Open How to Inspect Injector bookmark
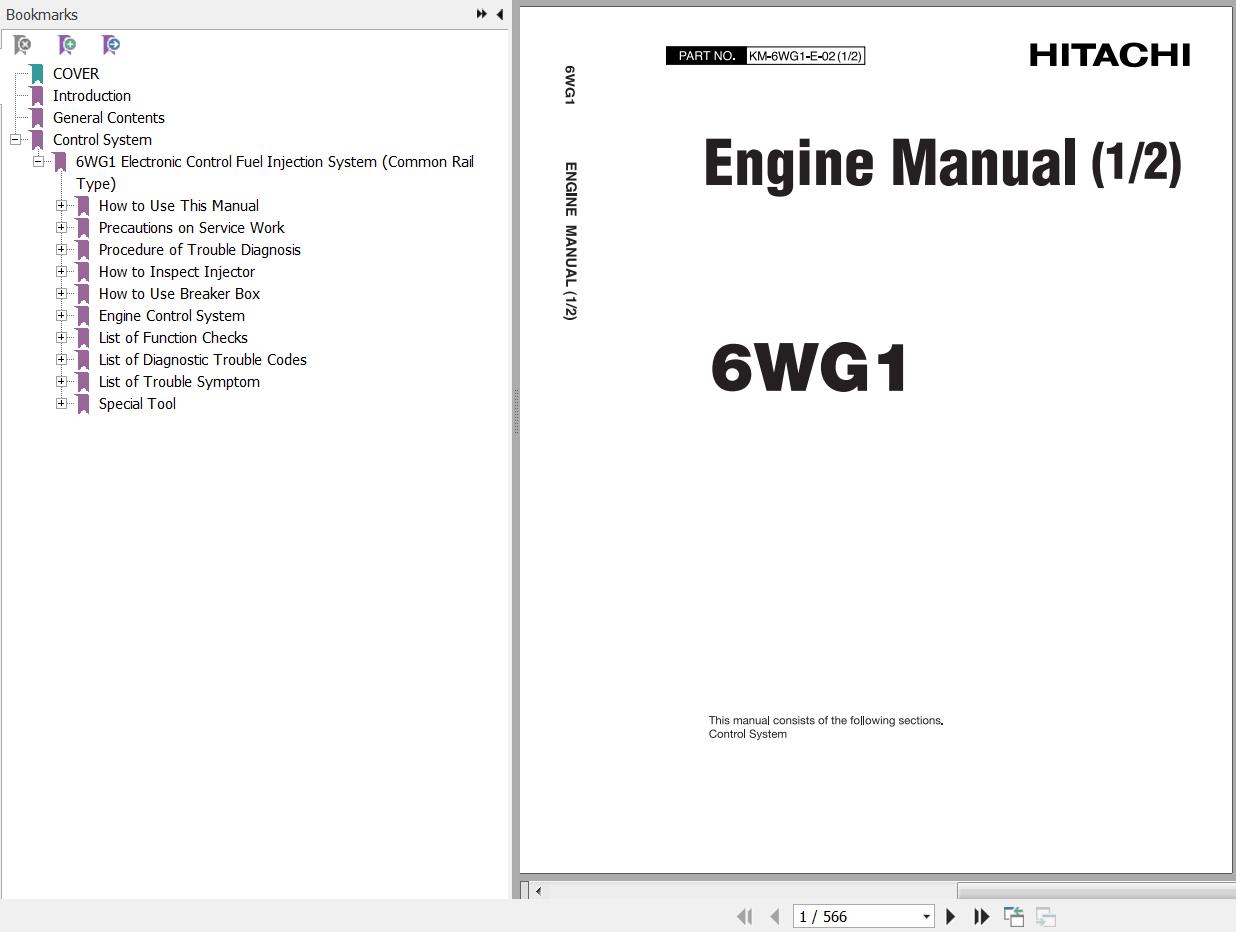 point(176,272)
